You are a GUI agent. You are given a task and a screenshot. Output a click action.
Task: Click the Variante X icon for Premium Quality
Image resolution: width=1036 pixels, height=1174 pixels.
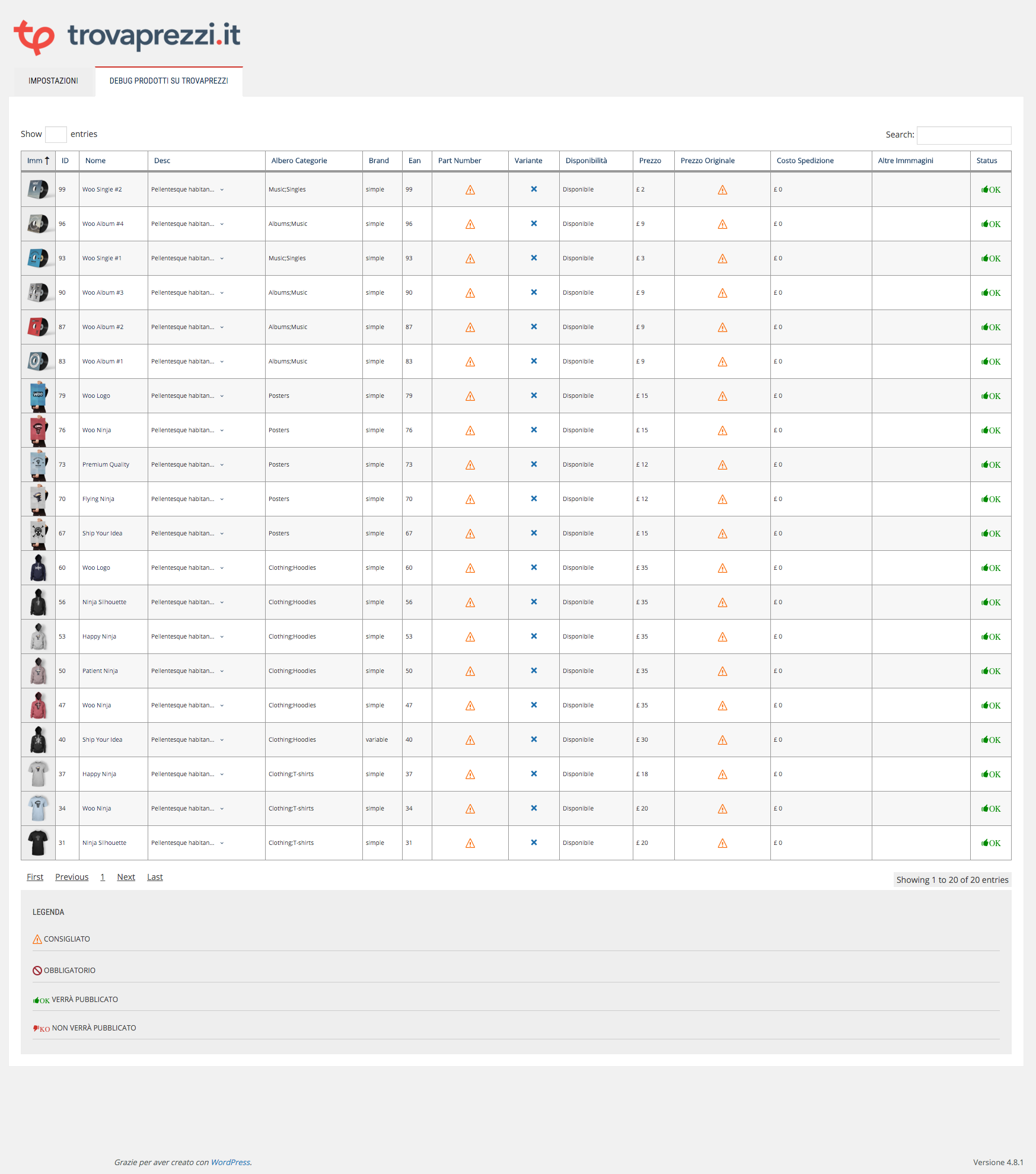click(534, 464)
